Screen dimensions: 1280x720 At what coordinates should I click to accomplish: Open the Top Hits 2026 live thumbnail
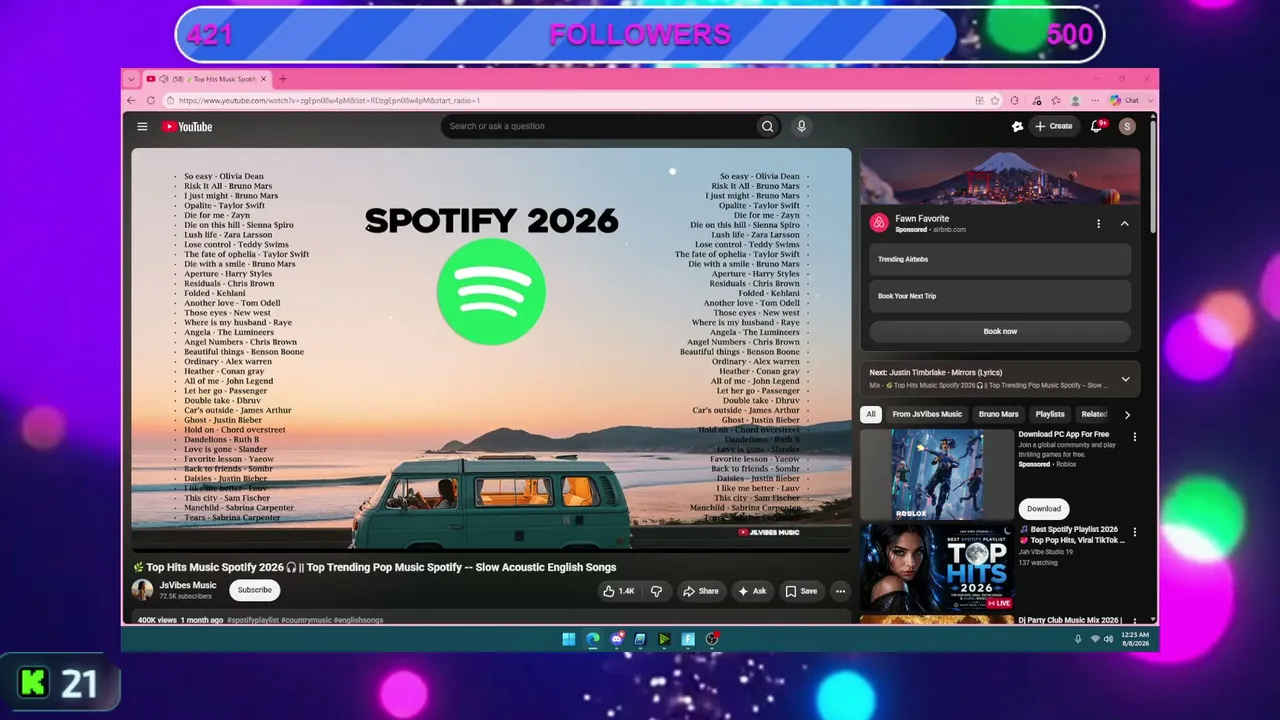click(x=937, y=568)
